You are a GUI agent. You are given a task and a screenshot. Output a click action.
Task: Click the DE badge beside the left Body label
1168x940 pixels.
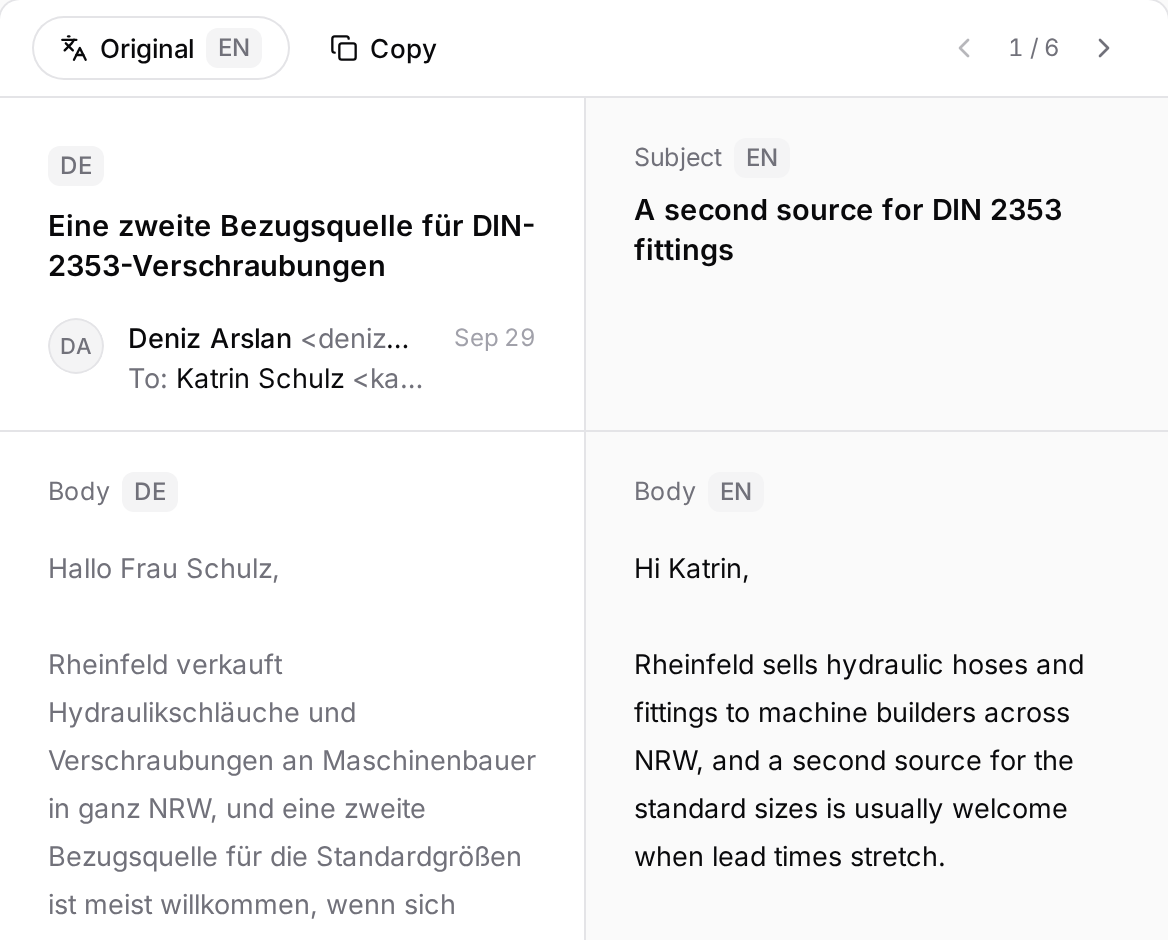[x=150, y=492]
